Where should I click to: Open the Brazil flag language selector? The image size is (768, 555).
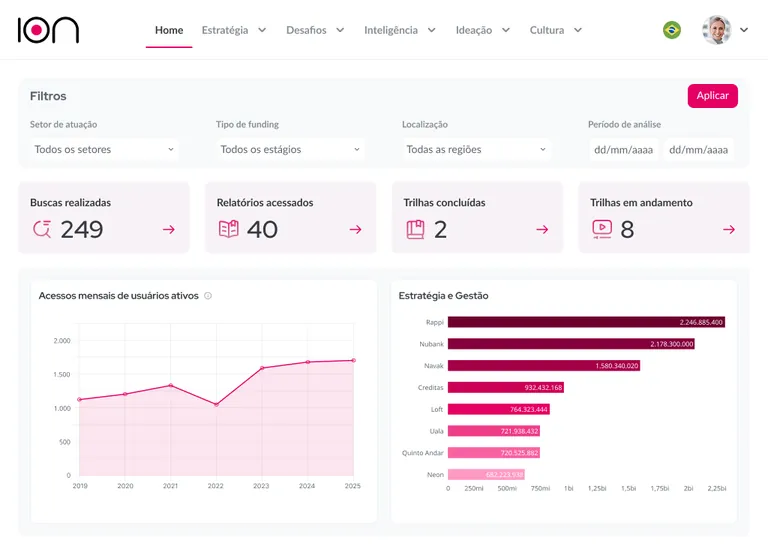click(672, 30)
